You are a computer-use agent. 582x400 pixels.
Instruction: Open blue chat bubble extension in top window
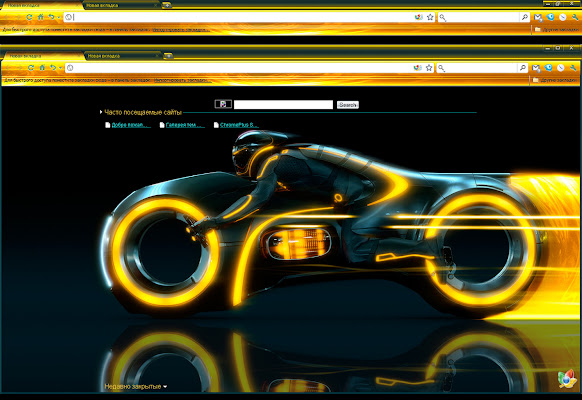coord(550,17)
